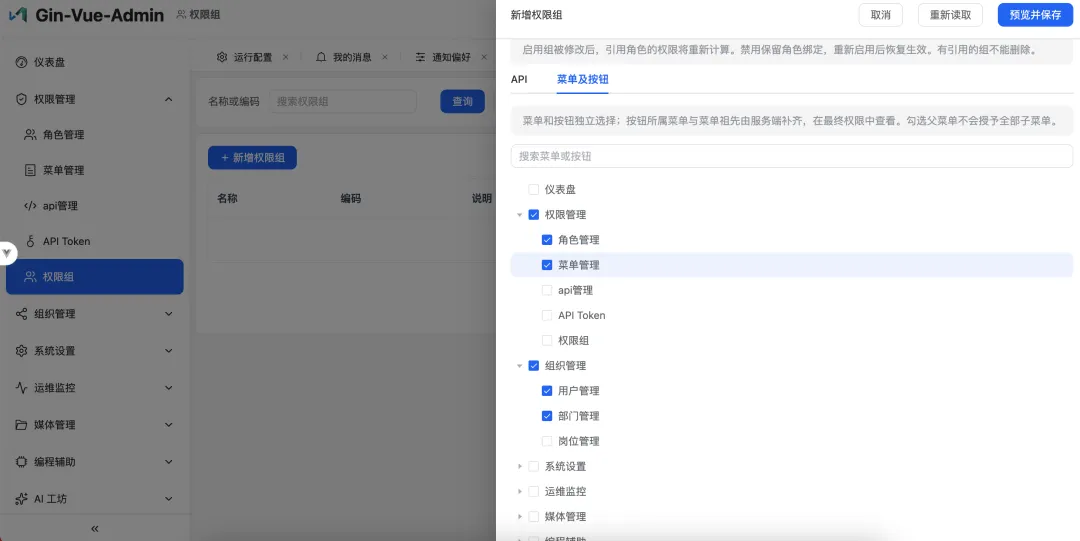Collapse 权限管理 sidebar chevron
The width and height of the screenshot is (1080, 541).
(169, 99)
